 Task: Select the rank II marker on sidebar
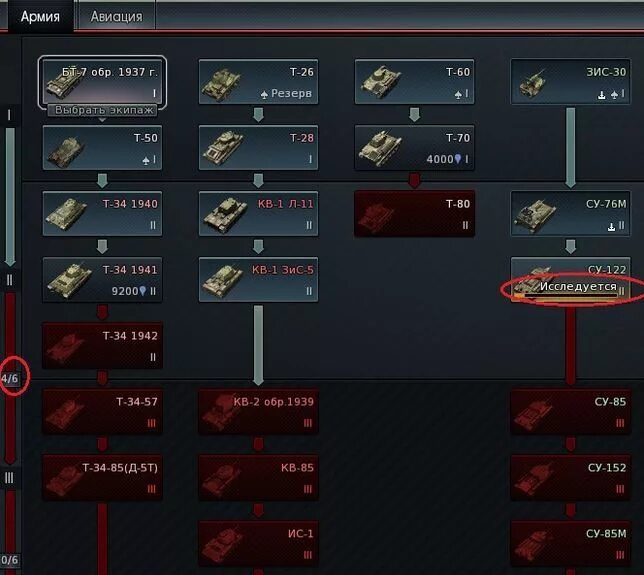(9, 280)
